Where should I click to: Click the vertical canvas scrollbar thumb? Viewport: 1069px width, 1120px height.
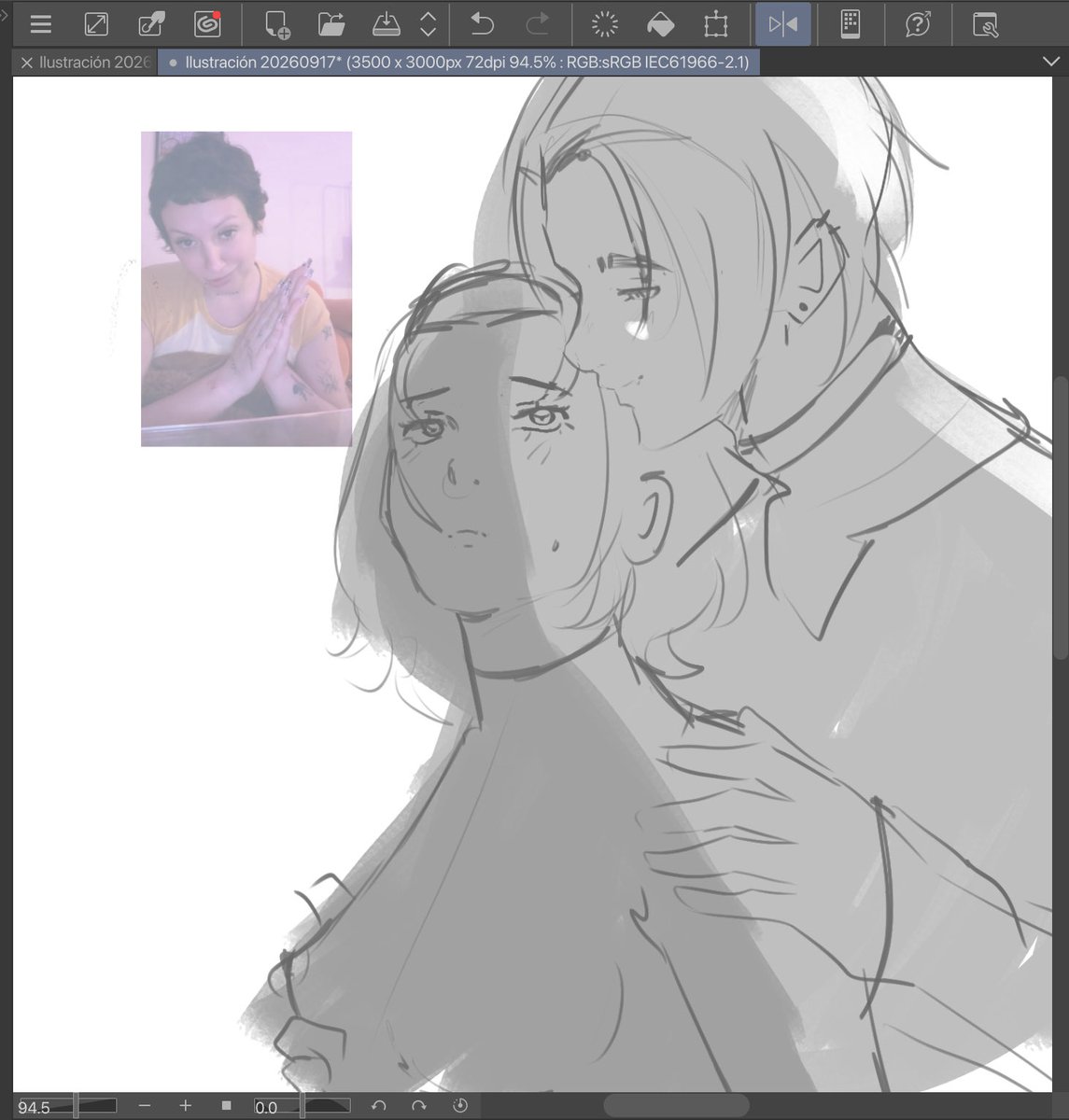pyautogui.click(x=1062, y=518)
